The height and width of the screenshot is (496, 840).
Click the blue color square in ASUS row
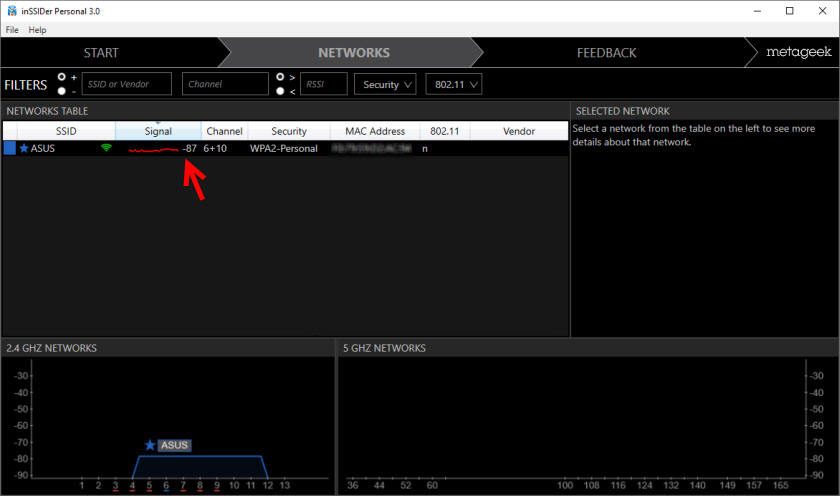pyautogui.click(x=9, y=148)
